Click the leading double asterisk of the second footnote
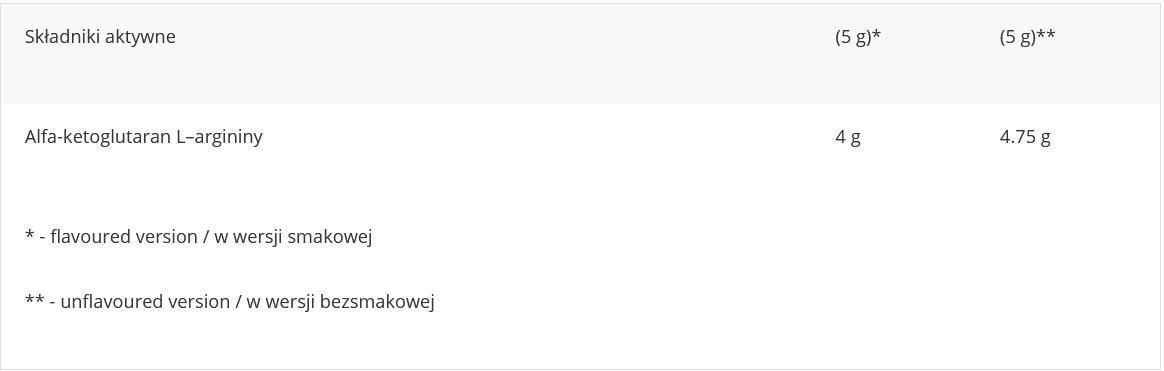This screenshot has width=1164, height=371. 34,299
